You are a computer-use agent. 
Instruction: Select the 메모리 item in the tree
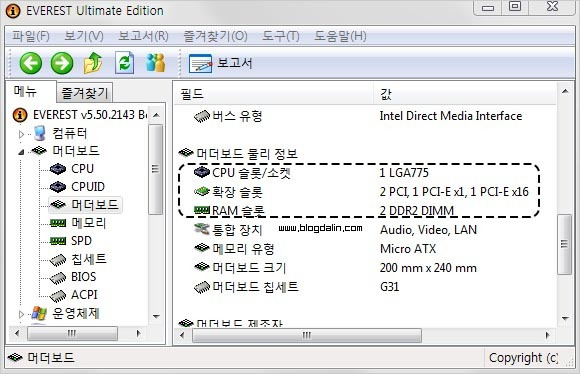point(88,223)
